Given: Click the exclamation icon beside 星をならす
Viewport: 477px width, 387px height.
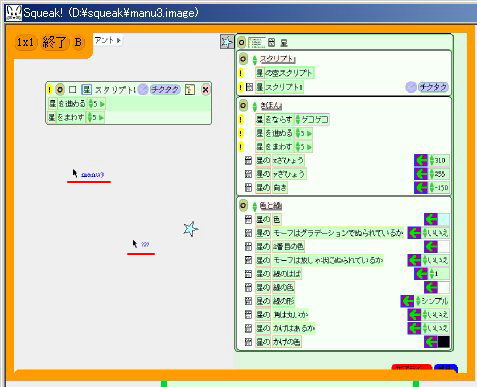Looking at the screenshot, I should [241, 119].
